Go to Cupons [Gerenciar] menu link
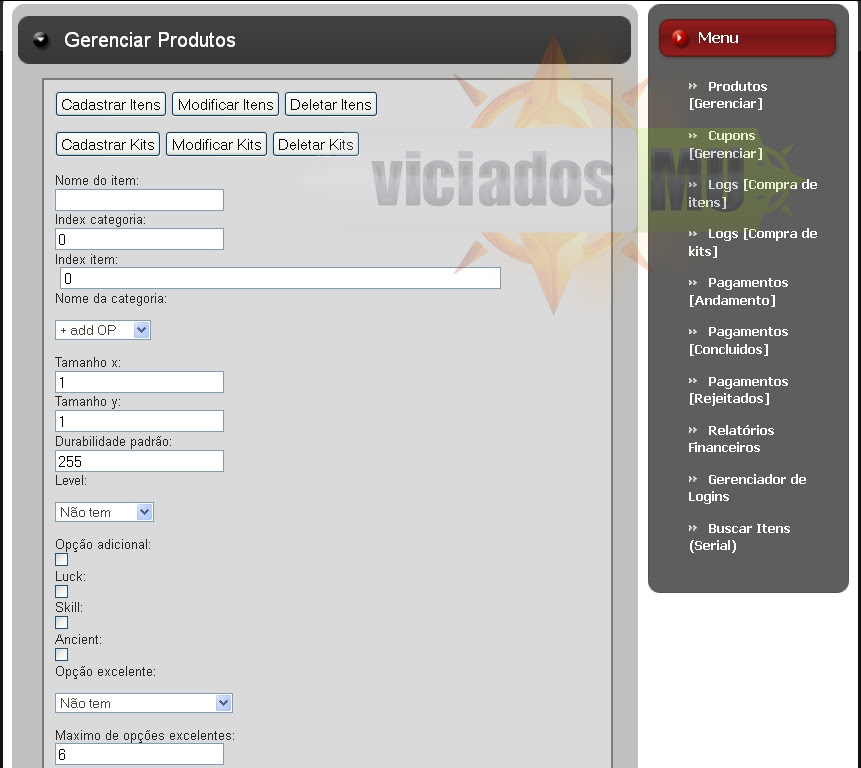The width and height of the screenshot is (861, 768). [725, 144]
